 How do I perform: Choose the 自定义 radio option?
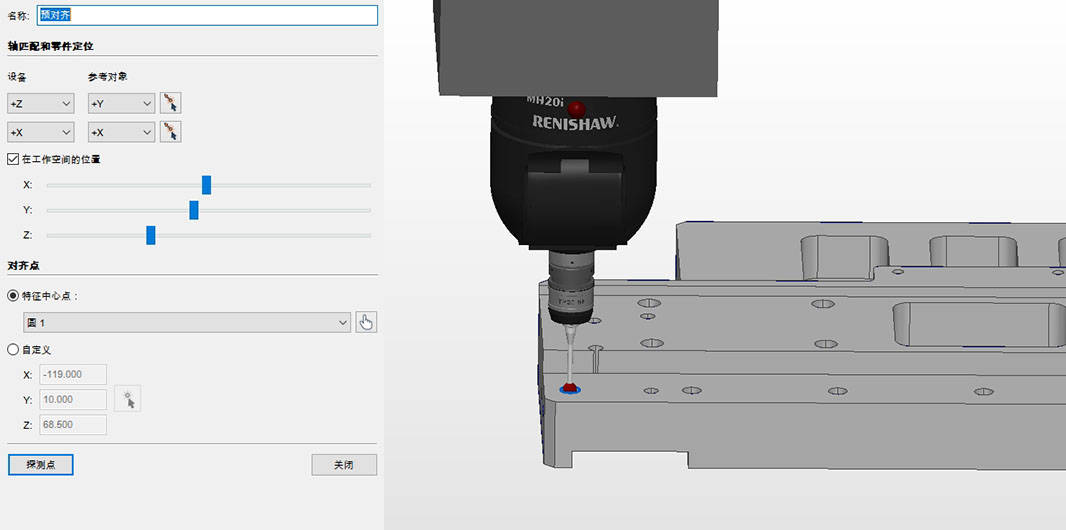tap(13, 350)
